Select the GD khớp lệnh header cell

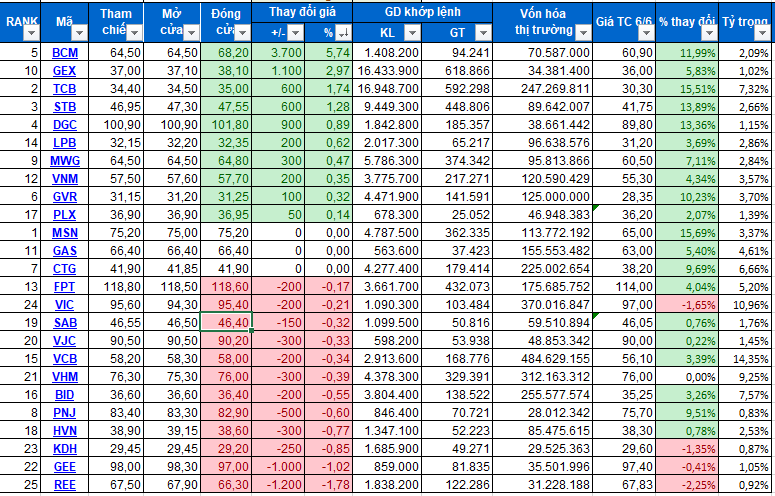click(422, 12)
